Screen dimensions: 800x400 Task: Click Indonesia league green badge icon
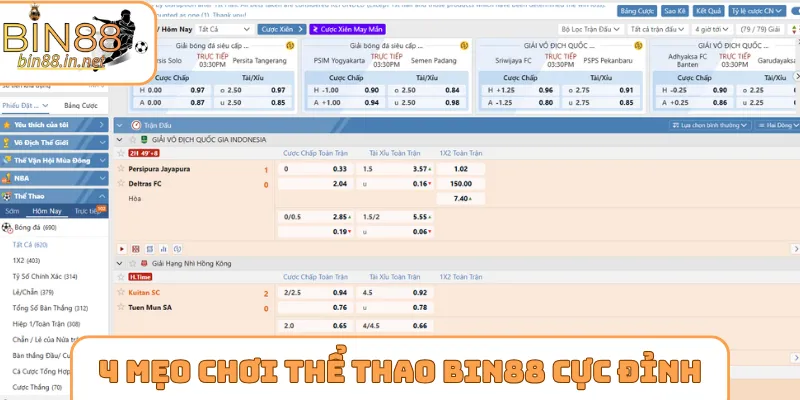pos(144,139)
